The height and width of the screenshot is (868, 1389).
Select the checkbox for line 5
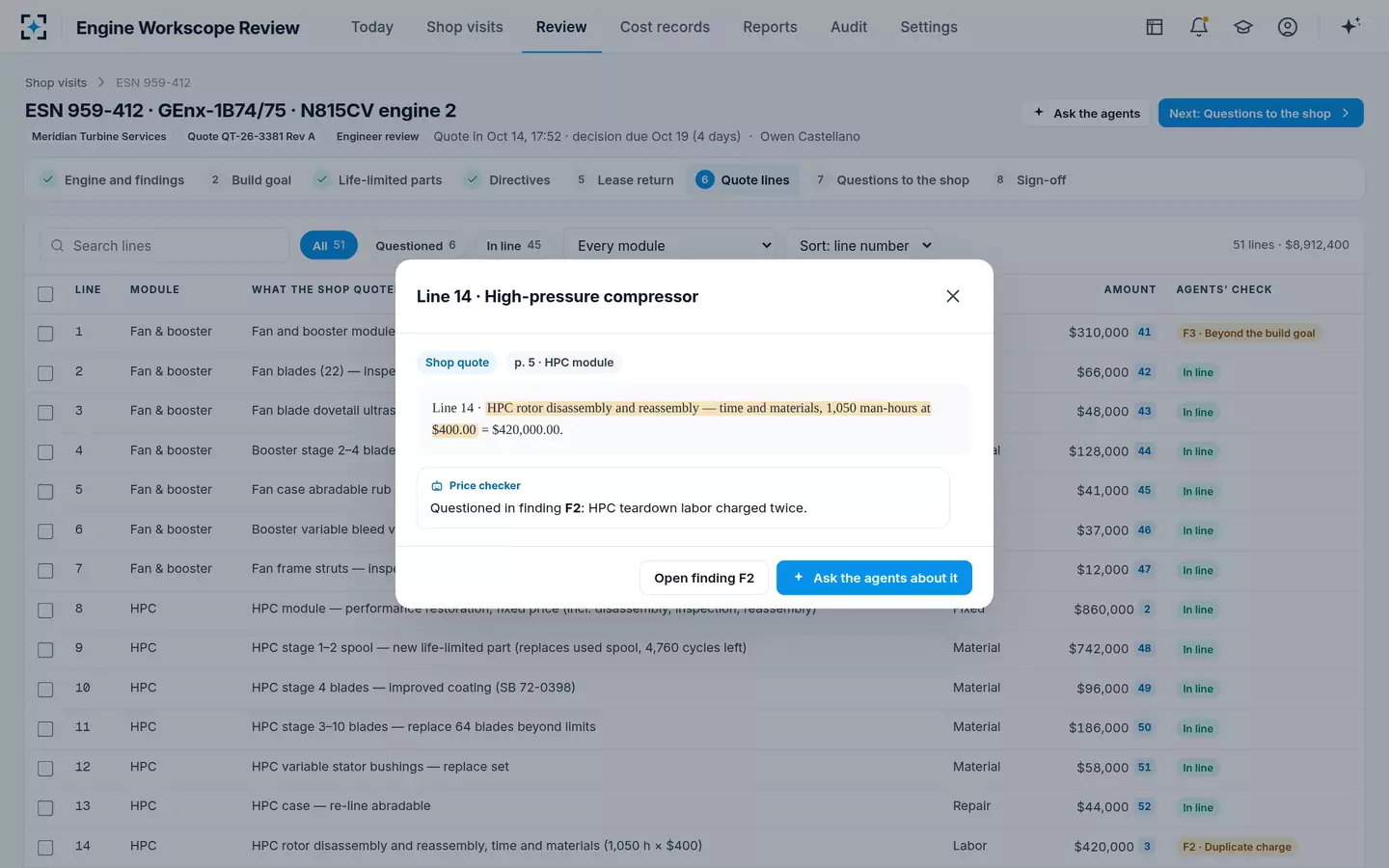45,491
